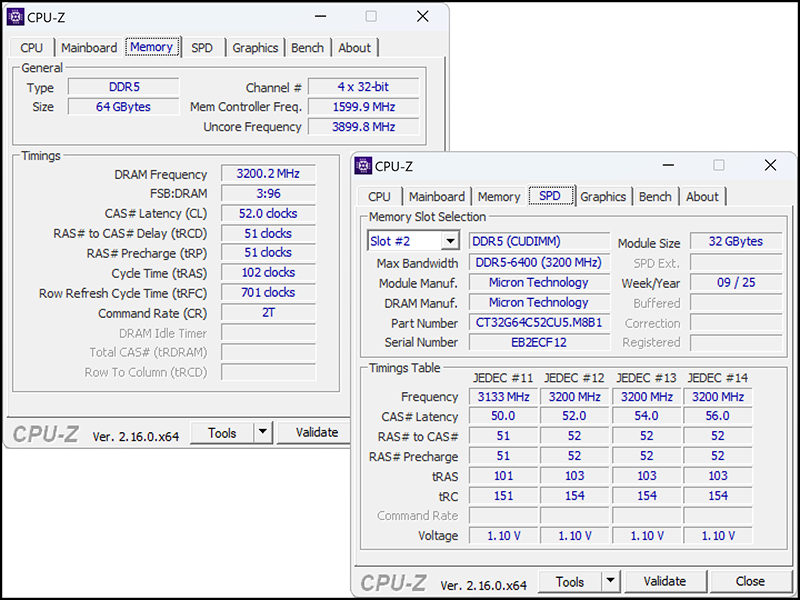This screenshot has width=800, height=600.
Task: Click the Tools button in the SPD window
Action: (570, 582)
